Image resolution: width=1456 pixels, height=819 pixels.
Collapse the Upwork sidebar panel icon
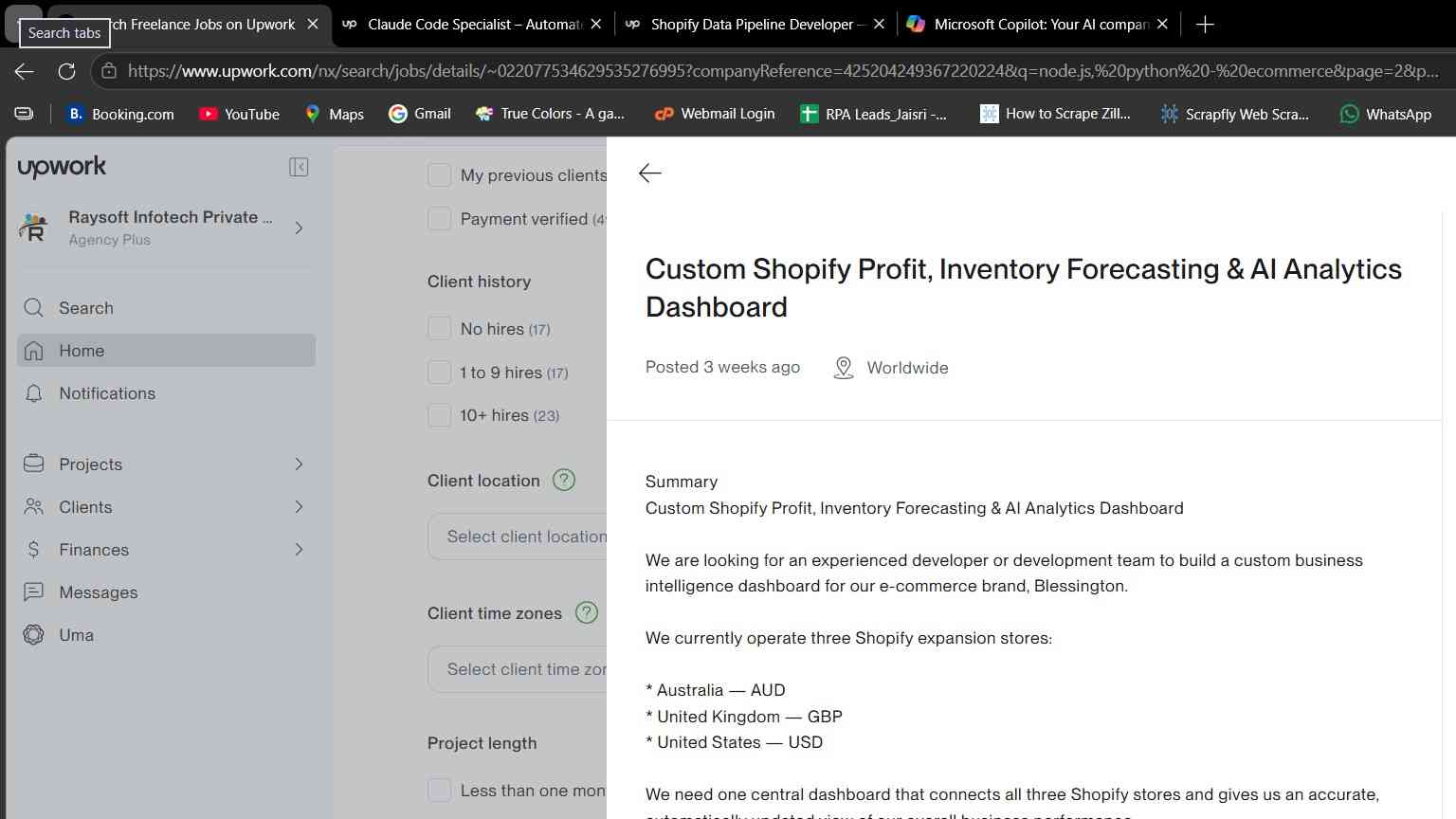[x=299, y=167]
